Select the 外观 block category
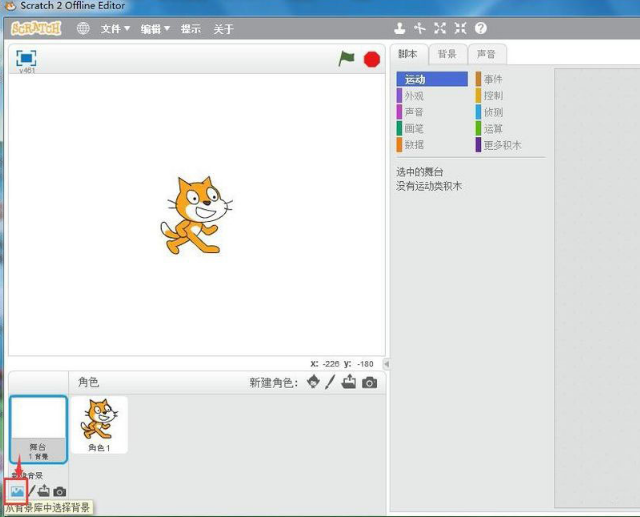The height and width of the screenshot is (517, 640). click(x=432, y=96)
